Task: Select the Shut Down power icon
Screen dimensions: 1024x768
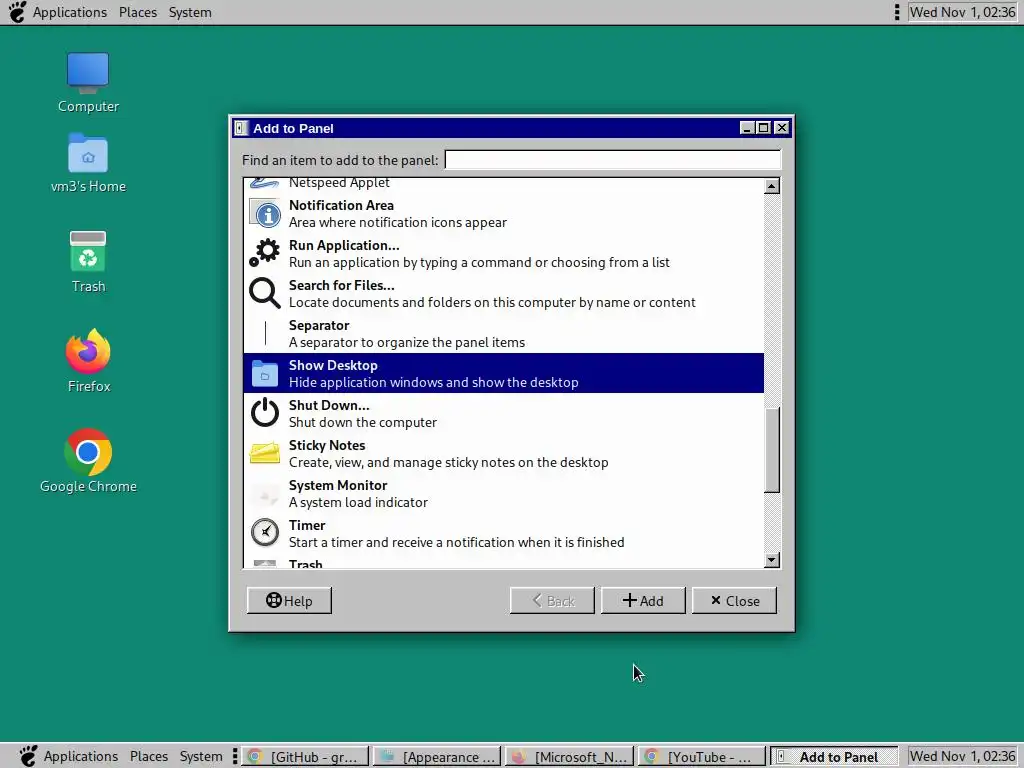Action: (264, 413)
